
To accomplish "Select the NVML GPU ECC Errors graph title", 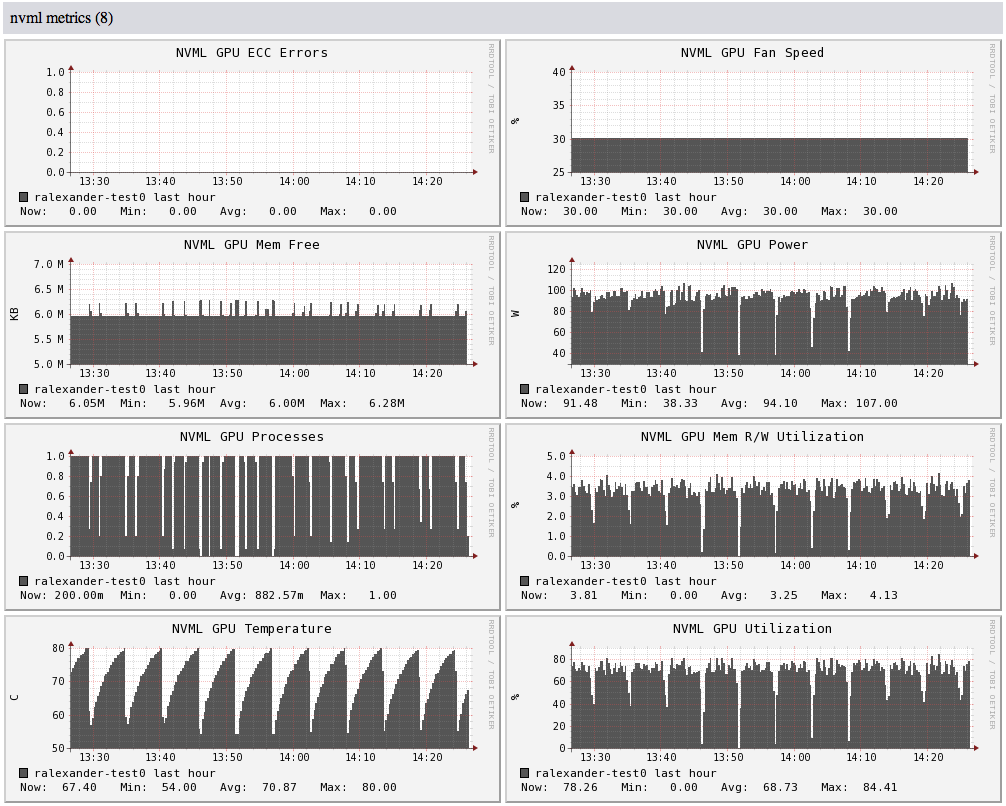I will (x=251, y=53).
